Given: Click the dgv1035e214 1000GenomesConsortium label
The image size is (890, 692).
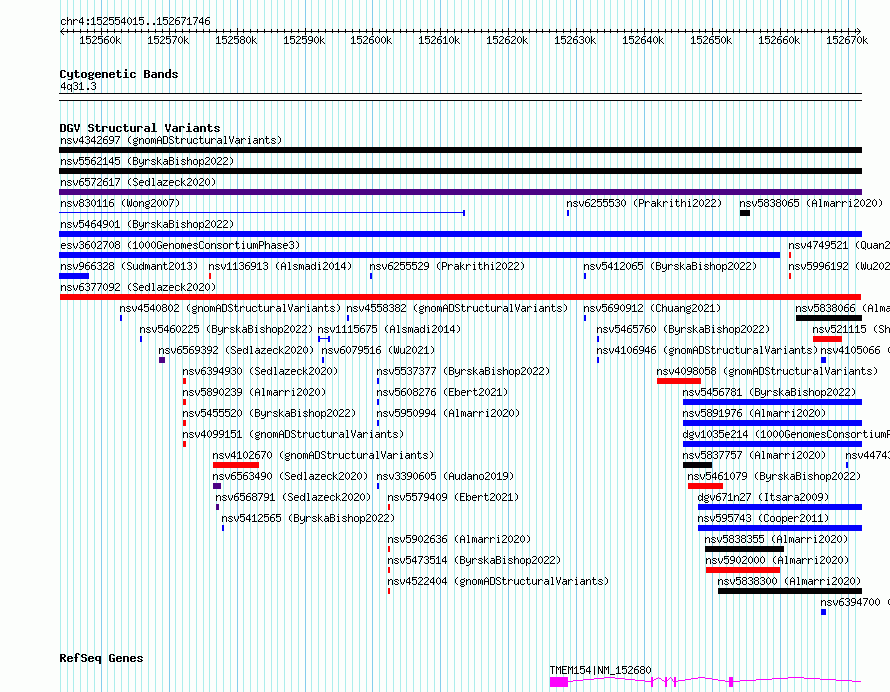Looking at the screenshot, I should (x=786, y=434).
